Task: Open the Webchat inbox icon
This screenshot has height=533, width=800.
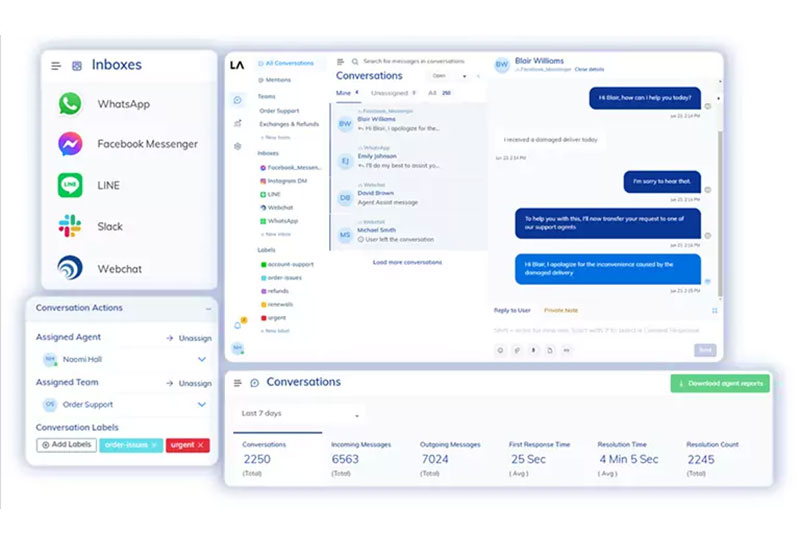Action: (69, 268)
